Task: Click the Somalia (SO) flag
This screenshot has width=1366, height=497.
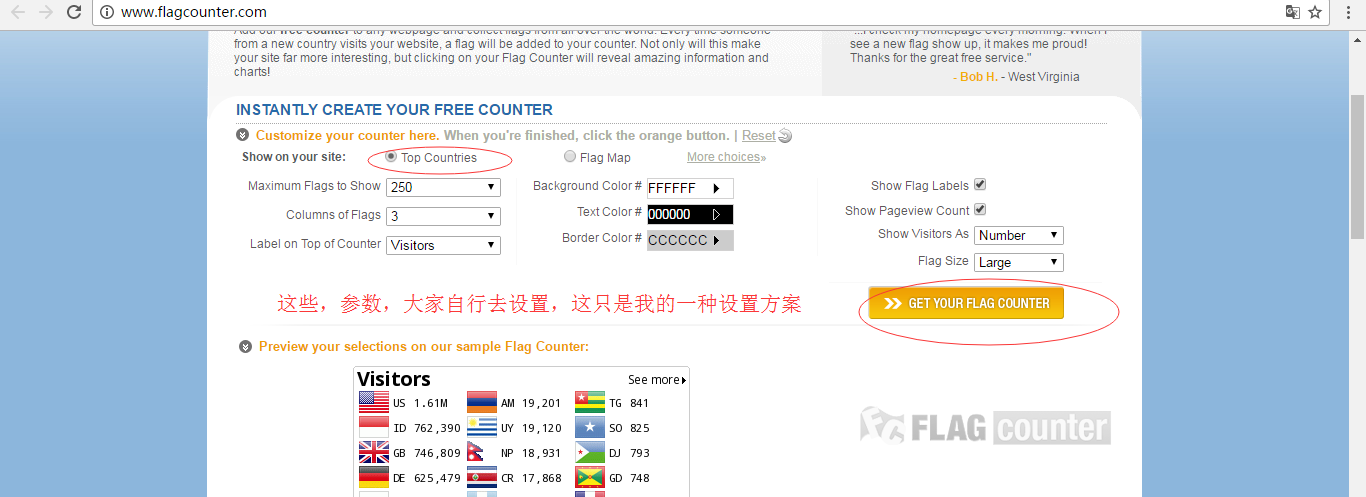Action: (590, 428)
